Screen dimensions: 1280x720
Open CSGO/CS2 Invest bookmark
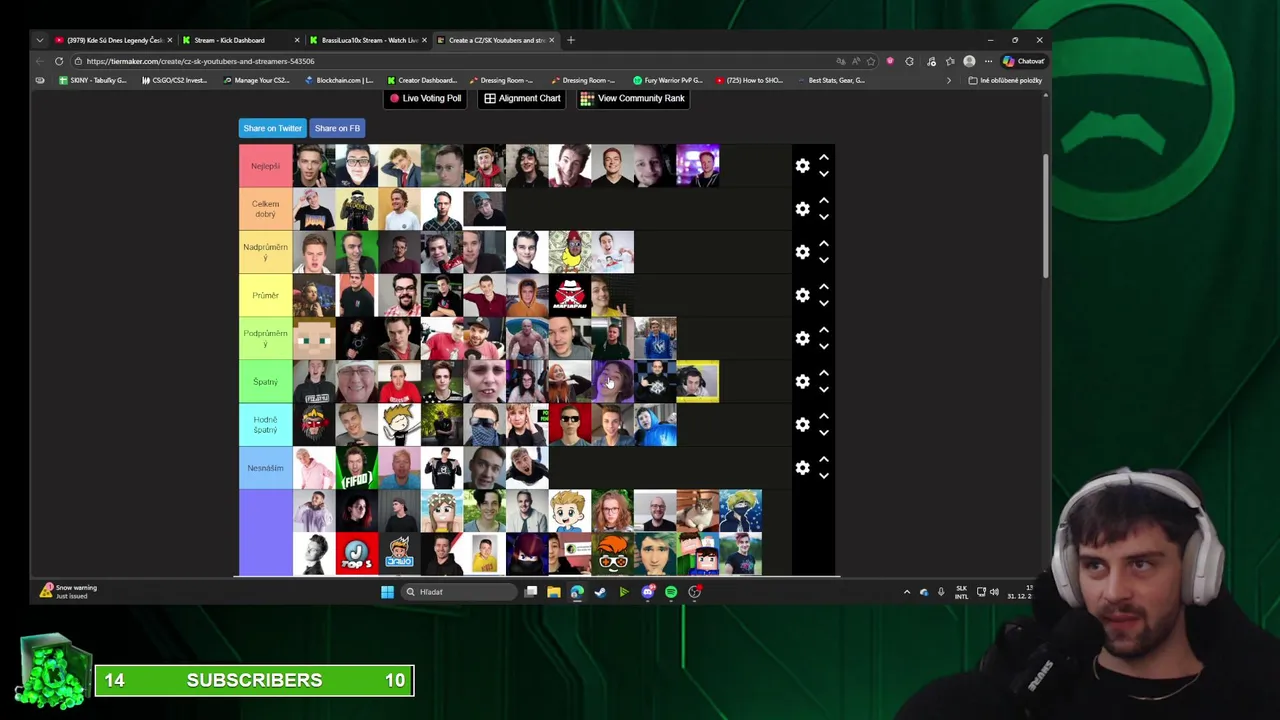(175, 80)
